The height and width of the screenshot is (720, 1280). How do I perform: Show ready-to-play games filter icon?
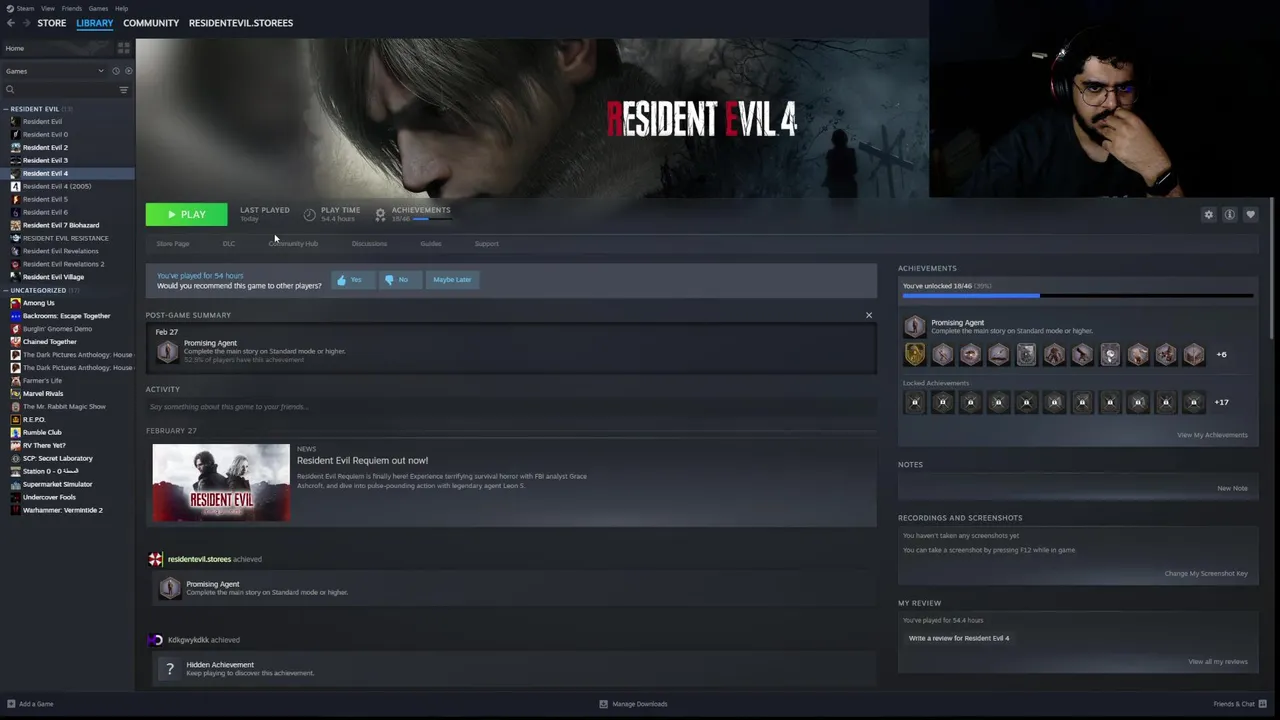[x=128, y=71]
